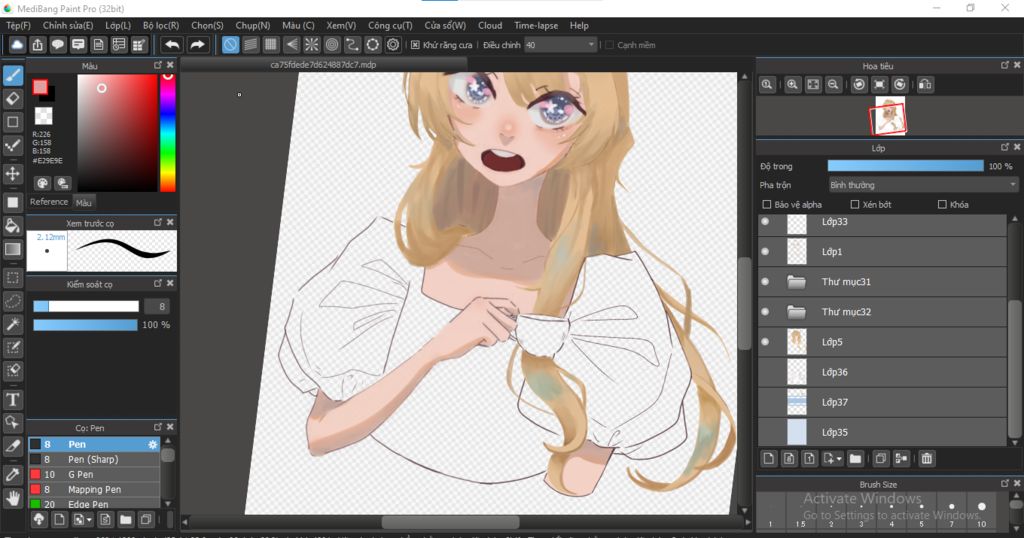The width and height of the screenshot is (1024, 538).
Task: Select the Mapping Pen brush
Action: pos(94,489)
